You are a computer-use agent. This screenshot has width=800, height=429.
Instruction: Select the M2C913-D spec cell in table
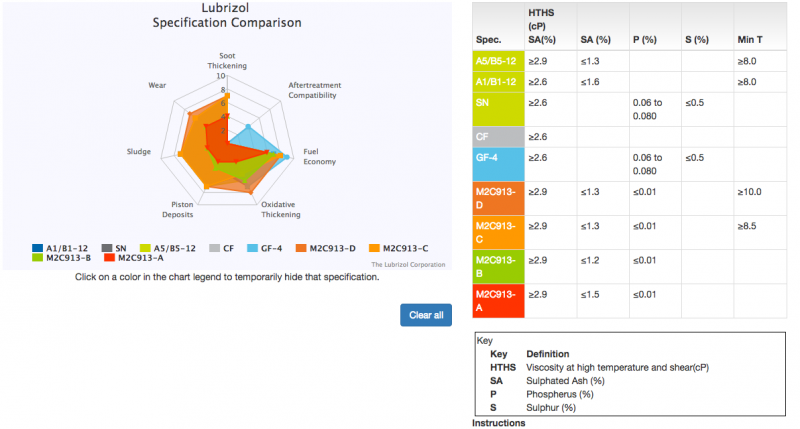[498, 198]
